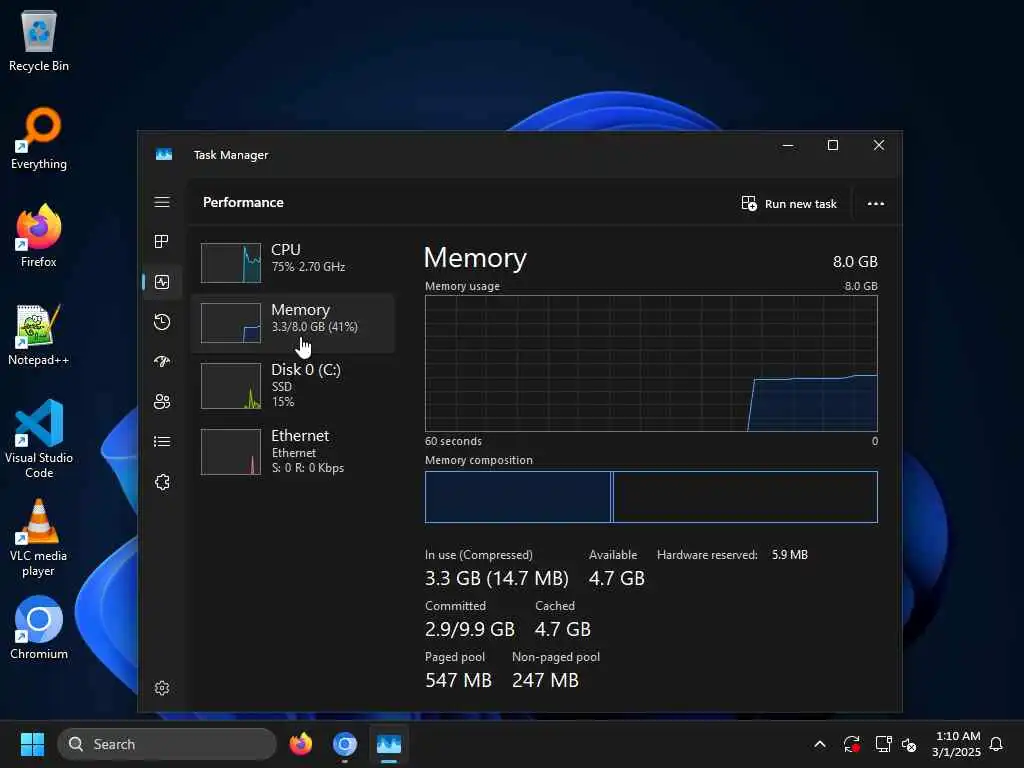The width and height of the screenshot is (1024, 768).
Task: Click the Ethernet mini graph thumbnail
Action: tap(231, 452)
